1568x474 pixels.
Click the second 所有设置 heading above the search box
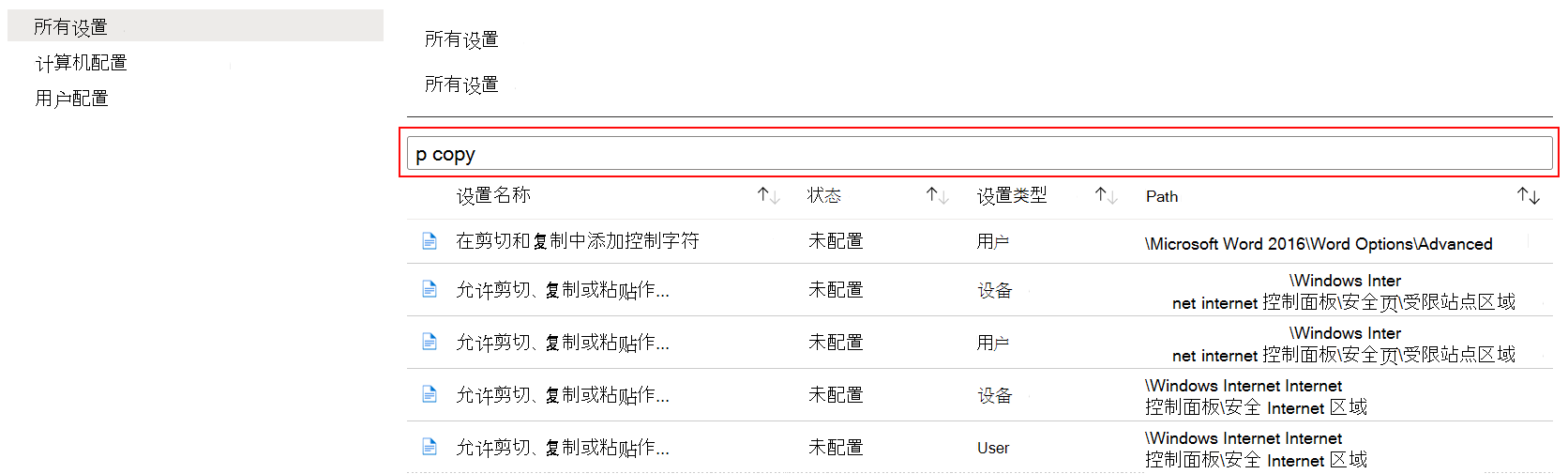tap(461, 84)
